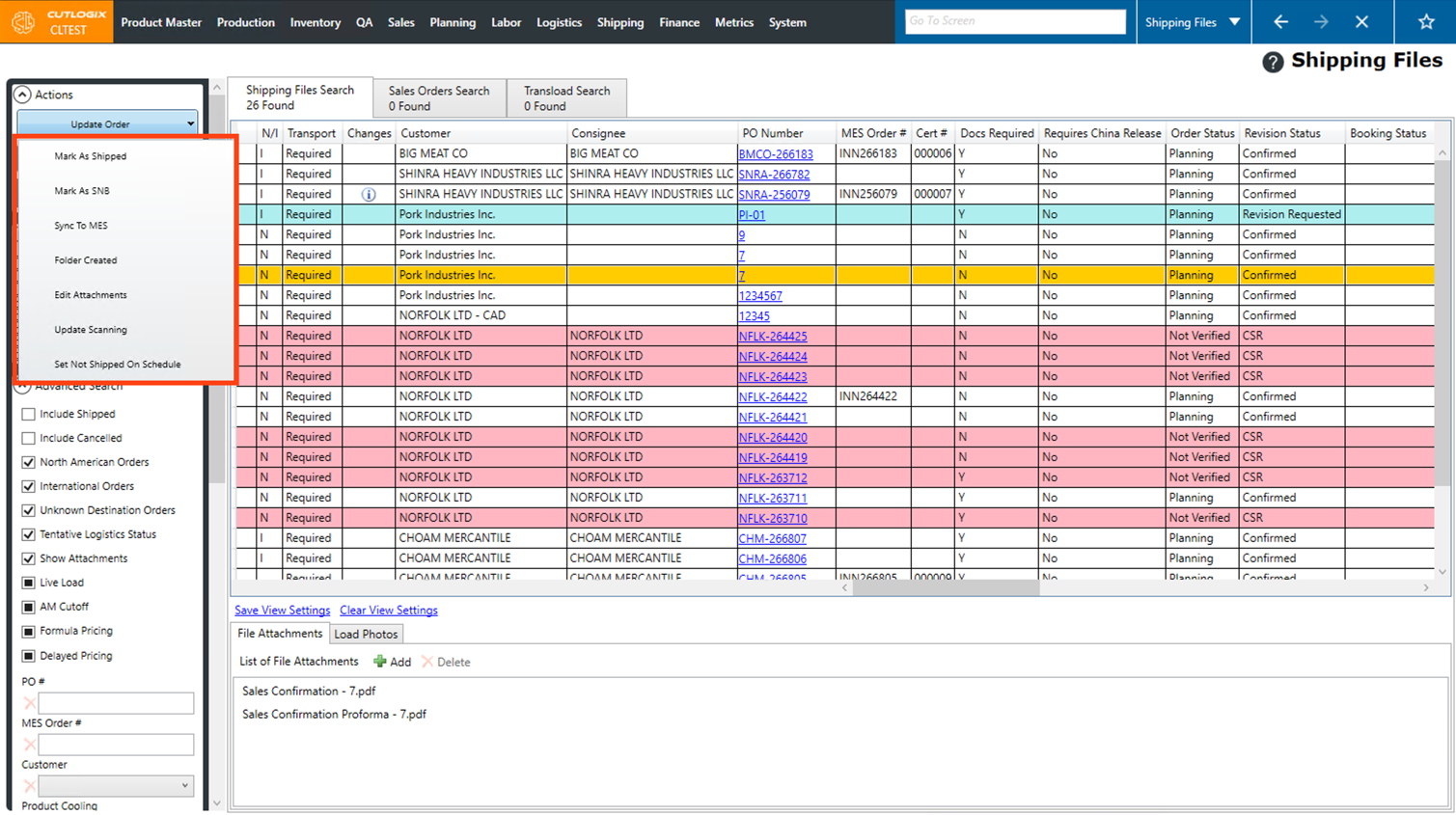Click Save View Settings link
This screenshot has width=1456, height=815.
coord(282,611)
